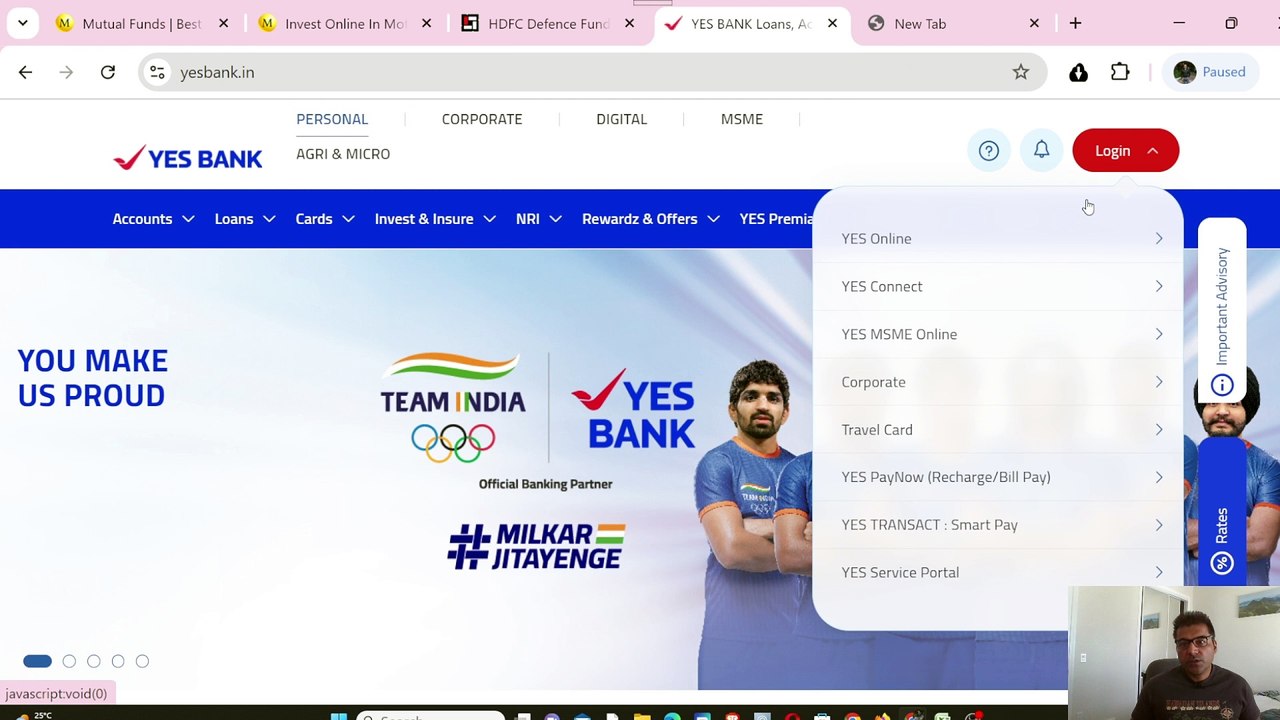This screenshot has height=720, width=1280.
Task: Expand the NRI menu
Action: click(x=539, y=219)
